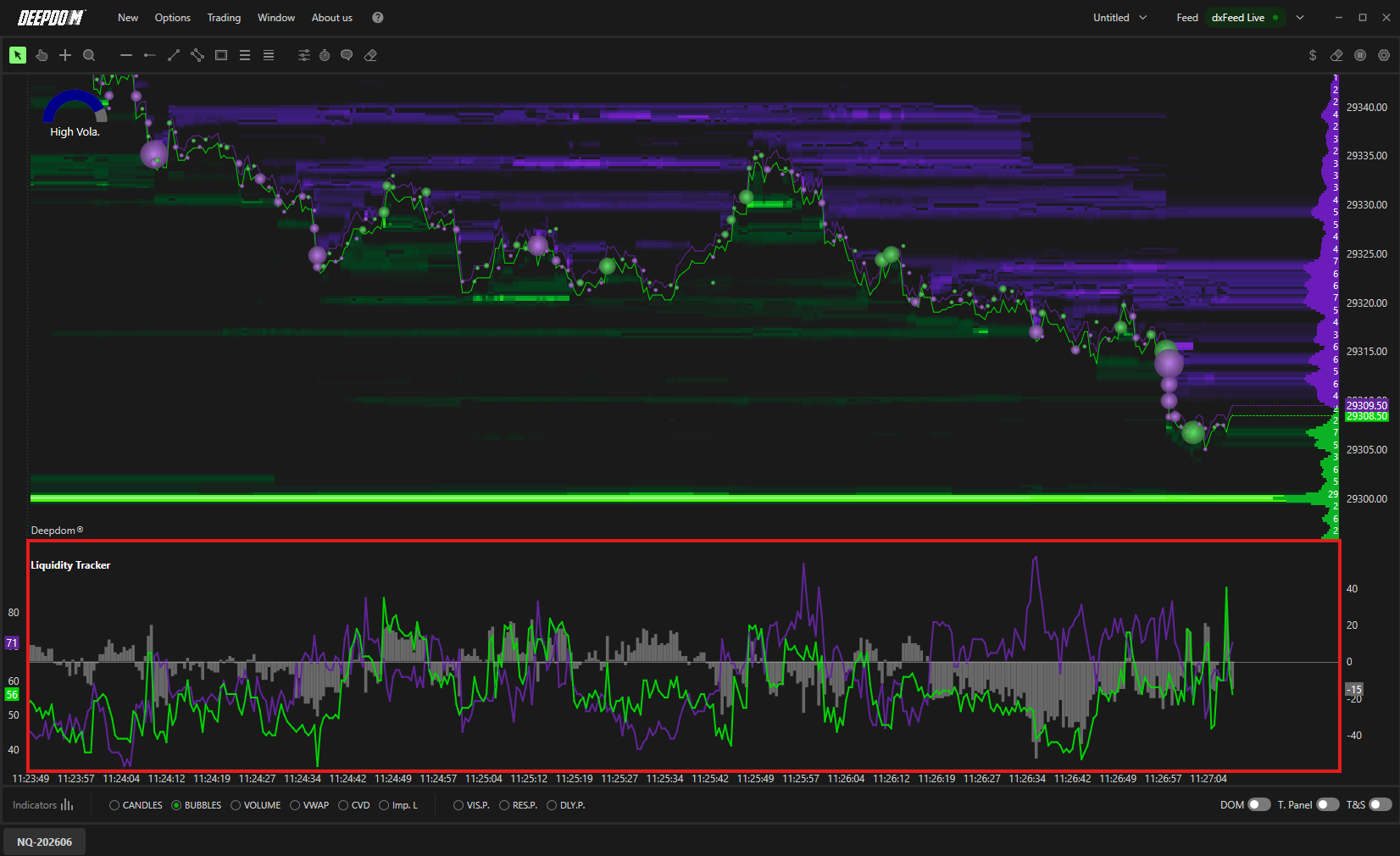This screenshot has width=1400, height=856.
Task: Toggle the T. Panel switch
Action: click(x=1328, y=804)
